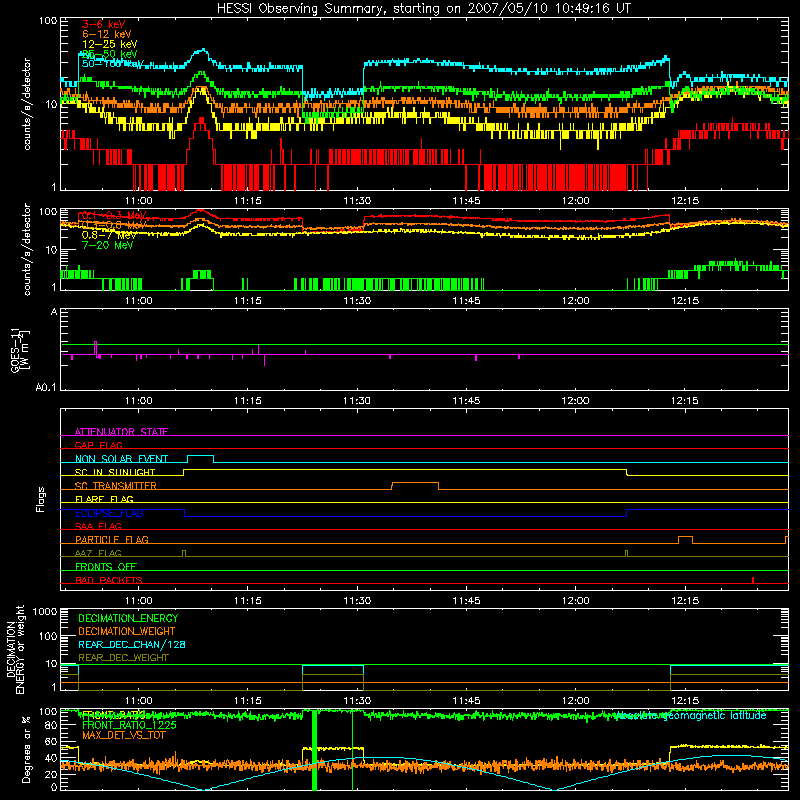Image resolution: width=800 pixels, height=800 pixels.
Task: Click the 11:30 tick label under the GOES panel
Action: click(357, 401)
